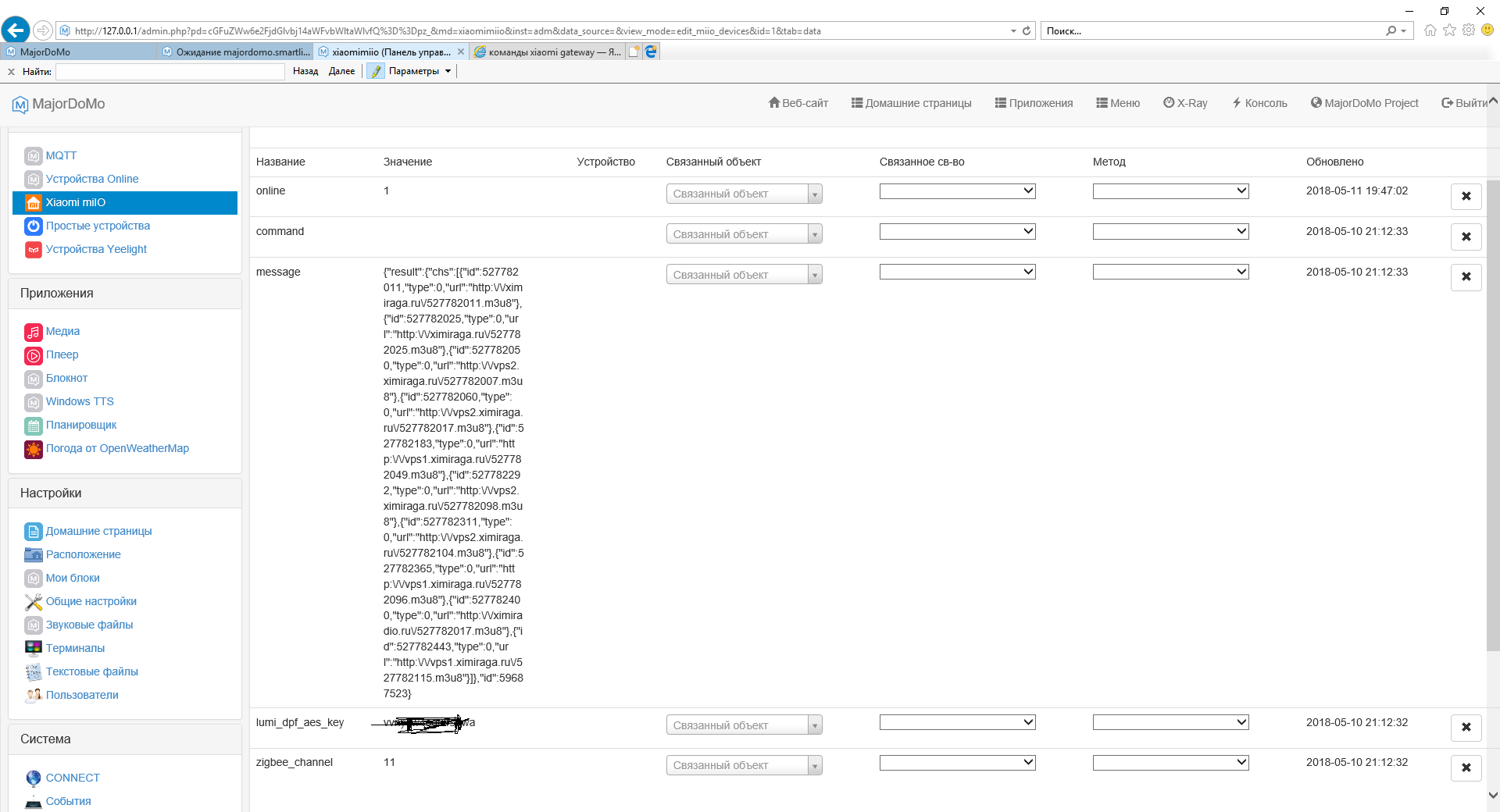This screenshot has width=1500, height=812.
Task: Switch to Ожидание majordomo.smartli tab
Action: [x=235, y=52]
